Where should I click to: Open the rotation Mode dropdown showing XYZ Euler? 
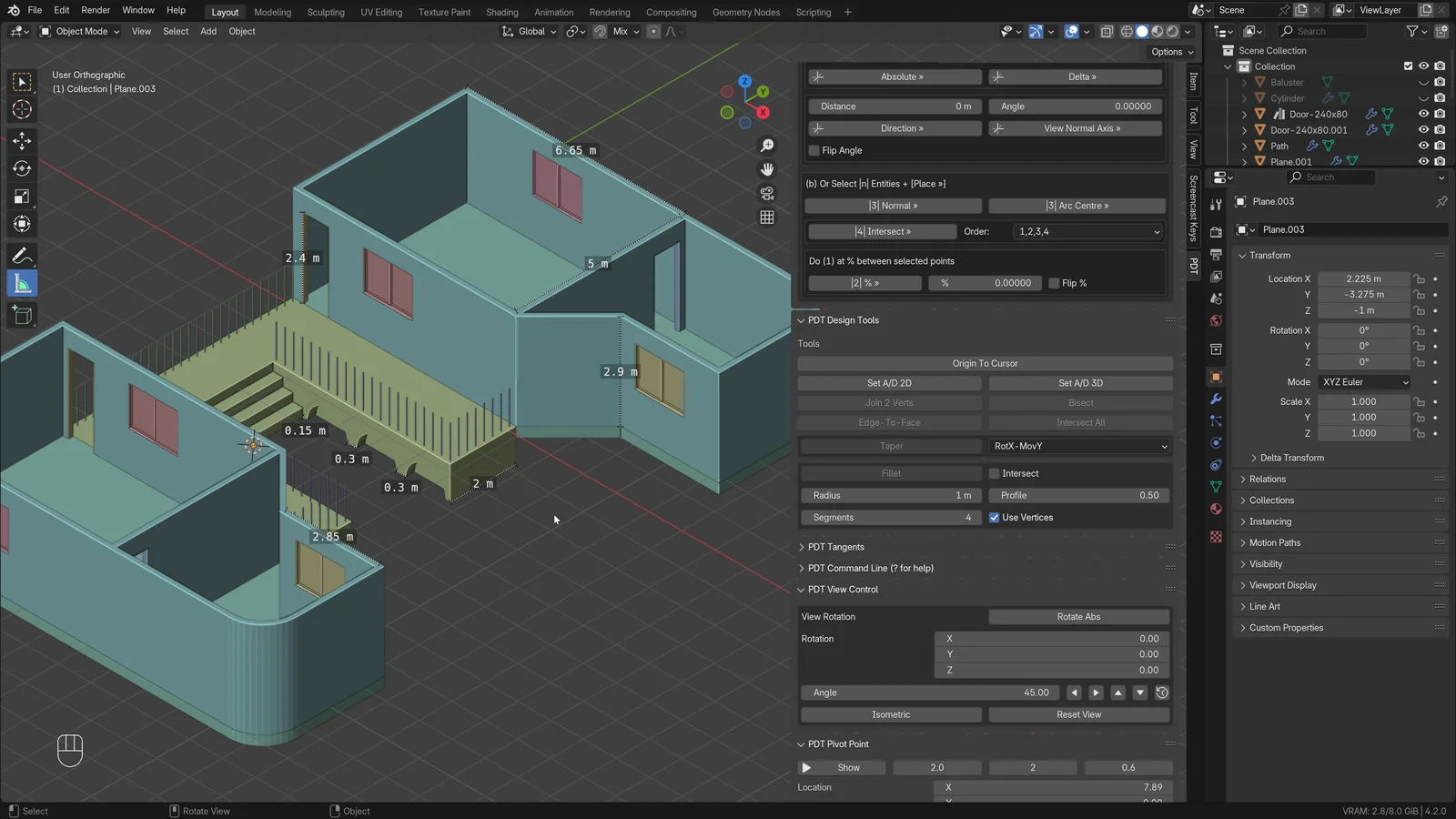[x=1363, y=382]
